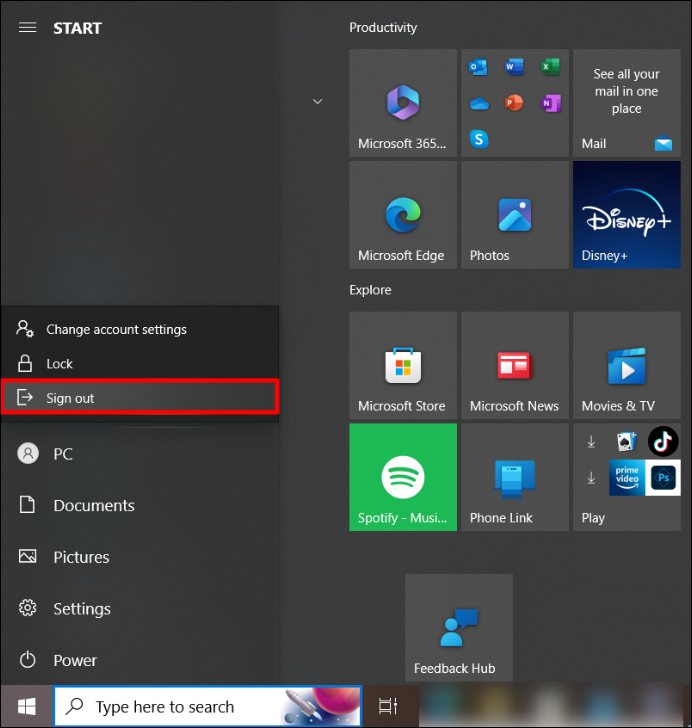The height and width of the screenshot is (728, 692).
Task: Open the Phone Link tile
Action: tap(515, 477)
